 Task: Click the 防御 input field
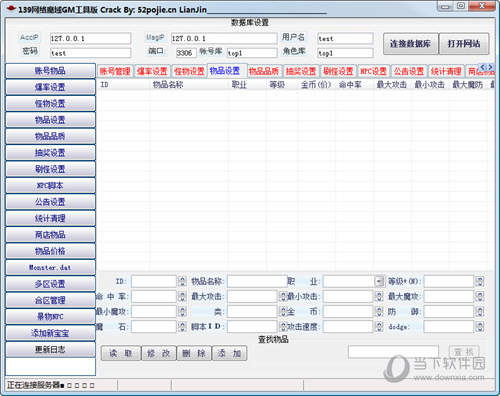coord(449,312)
